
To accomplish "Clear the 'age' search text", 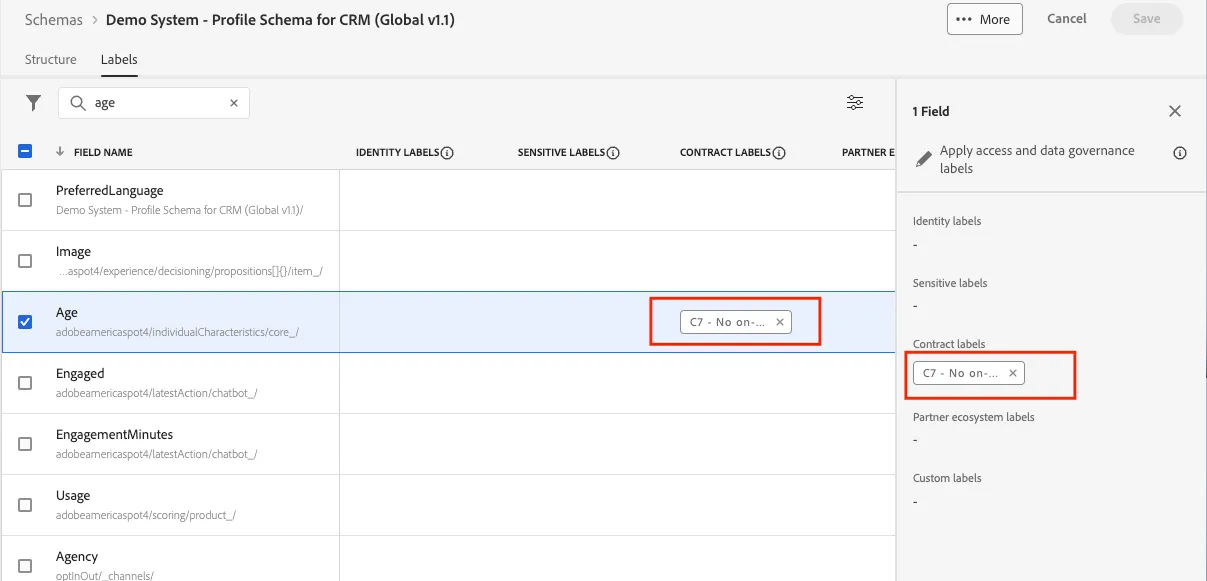I will tap(234, 103).
